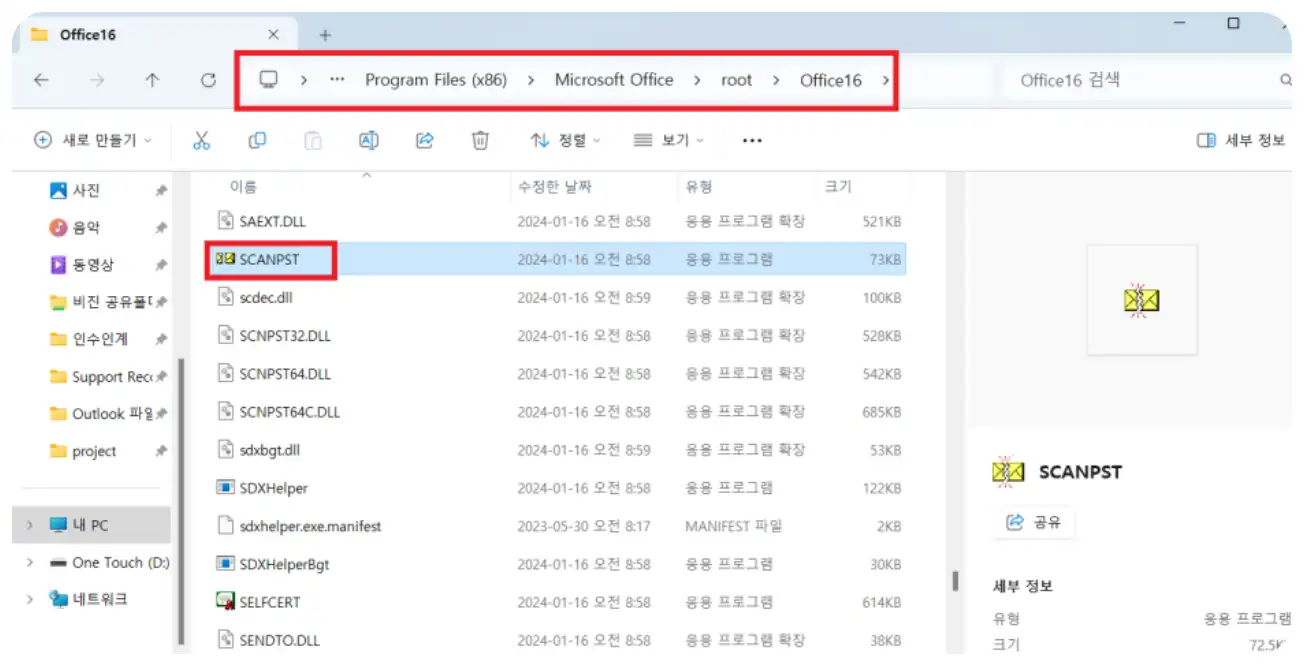Open the 새로 만들기 dropdown
The image size is (1304, 666).
pyautogui.click(x=92, y=141)
